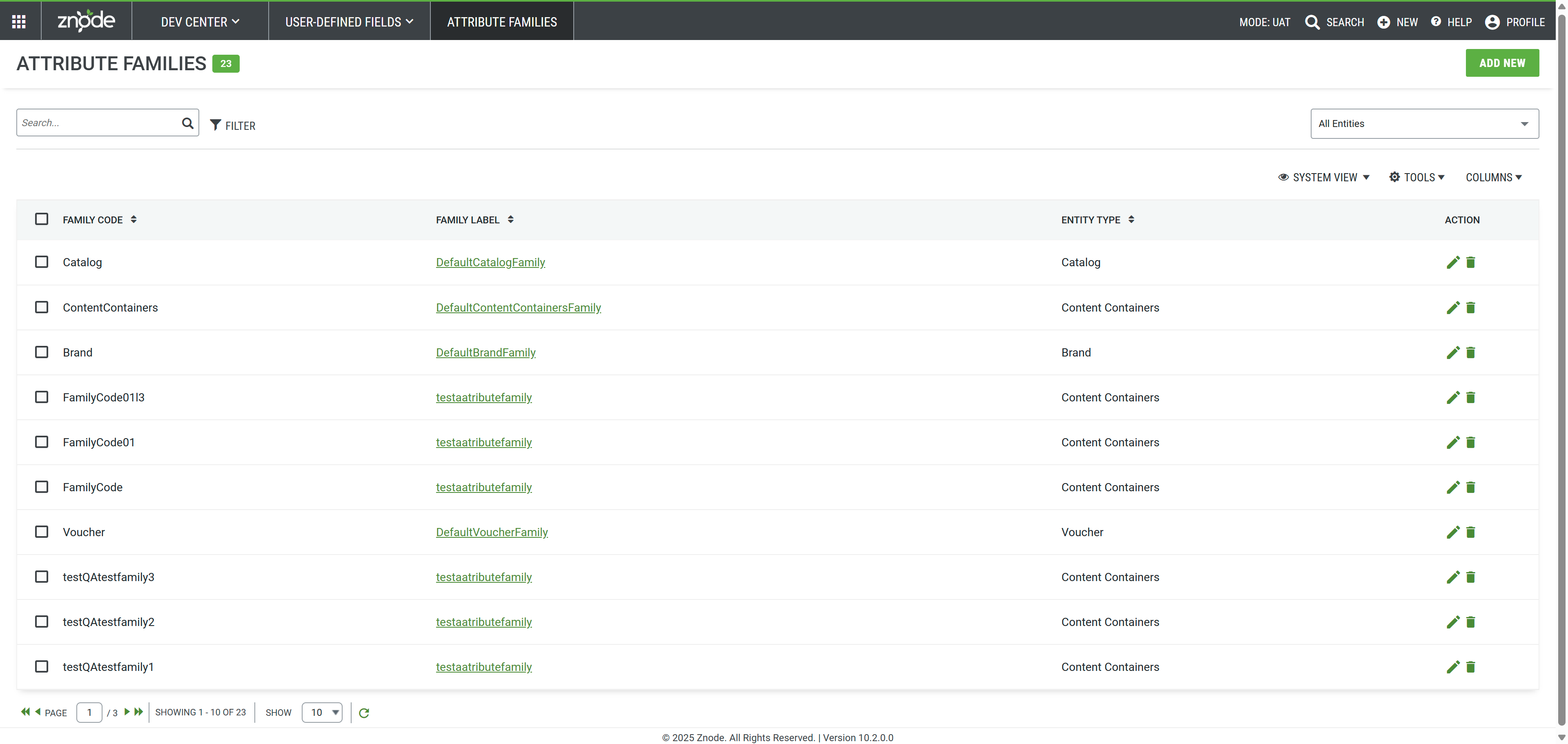
Task: Click the search magnifier in Search box
Action: coord(187,123)
